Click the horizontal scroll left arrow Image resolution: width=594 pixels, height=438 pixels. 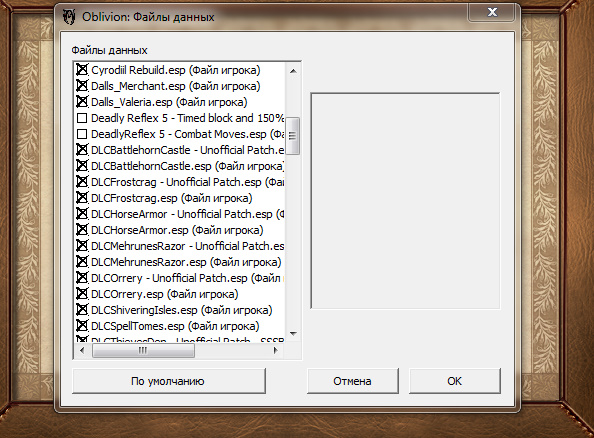(82, 350)
